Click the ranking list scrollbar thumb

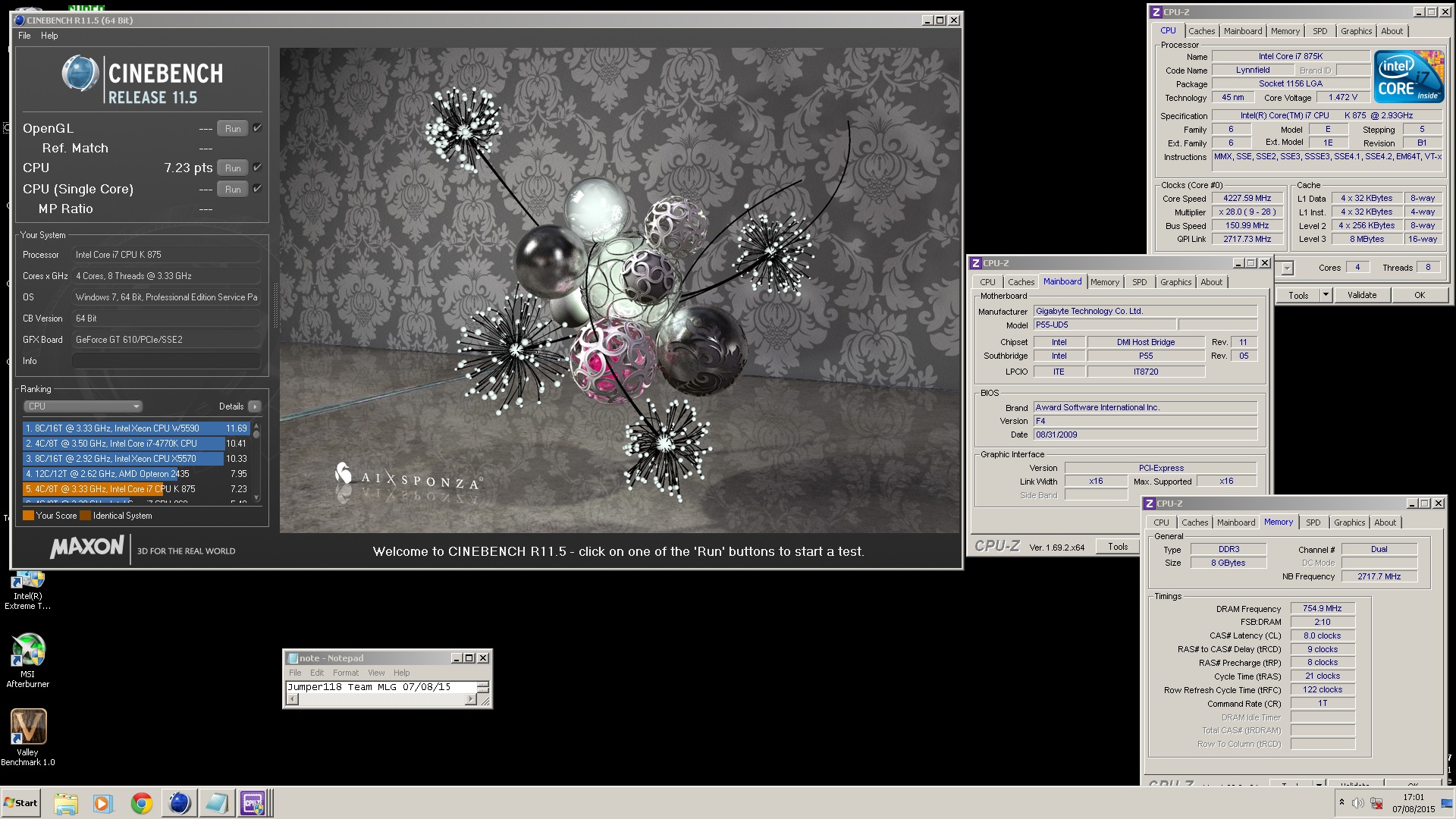tap(256, 435)
